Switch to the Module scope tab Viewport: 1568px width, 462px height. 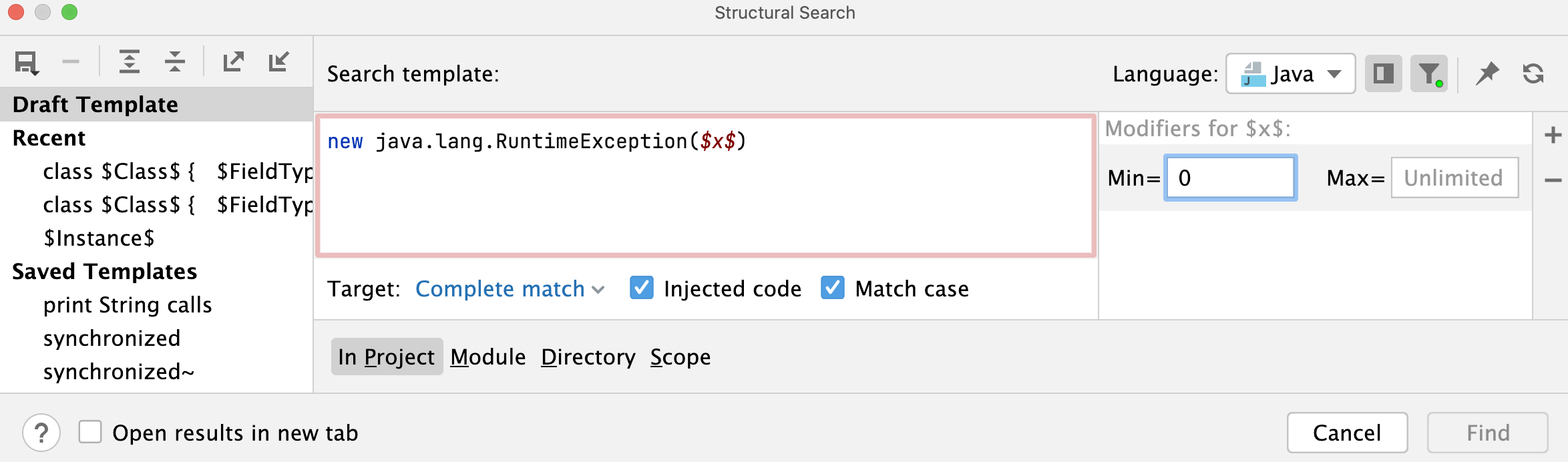[487, 357]
